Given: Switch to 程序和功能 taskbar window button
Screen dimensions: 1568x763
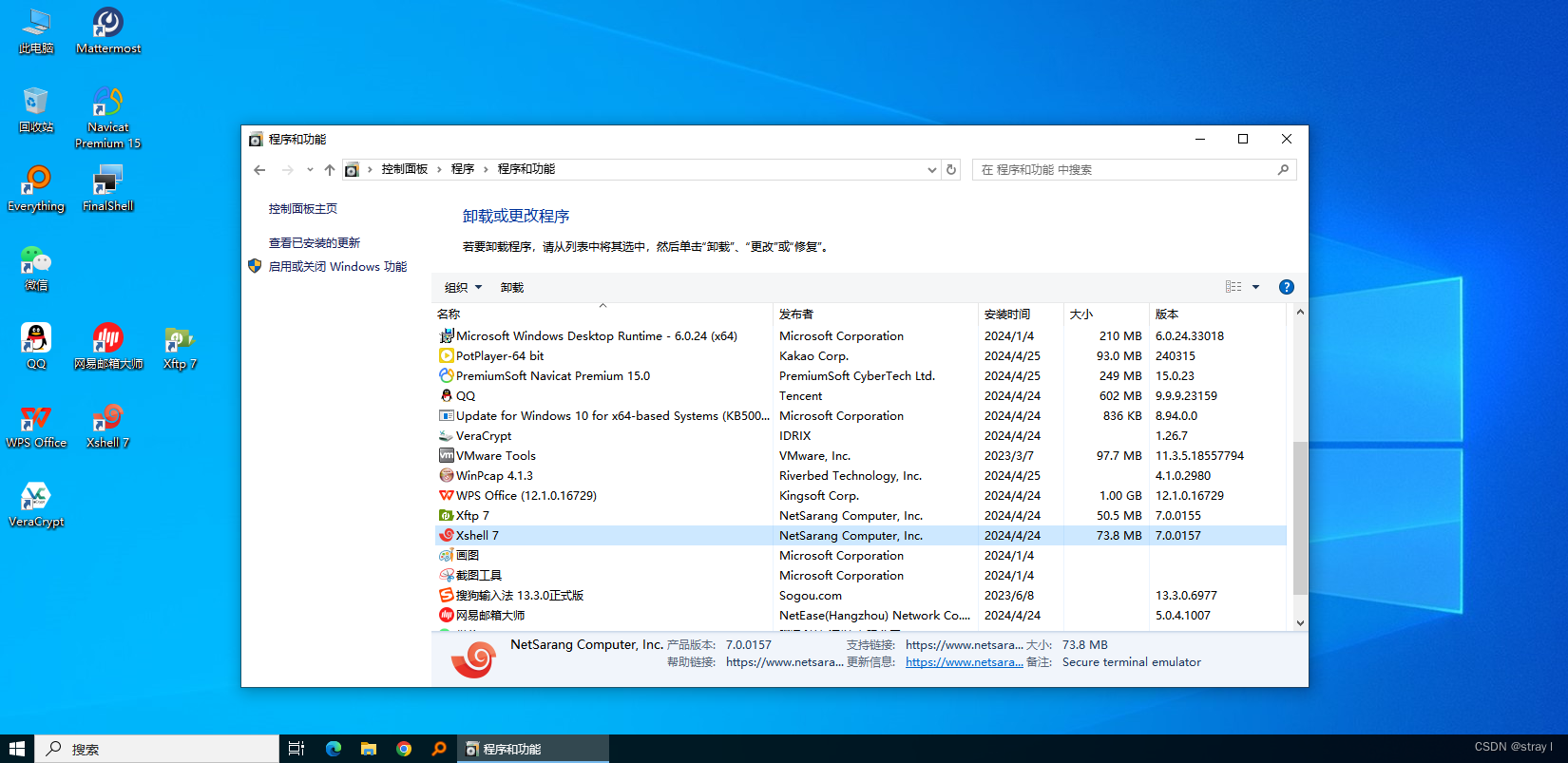Looking at the screenshot, I should 533,749.
